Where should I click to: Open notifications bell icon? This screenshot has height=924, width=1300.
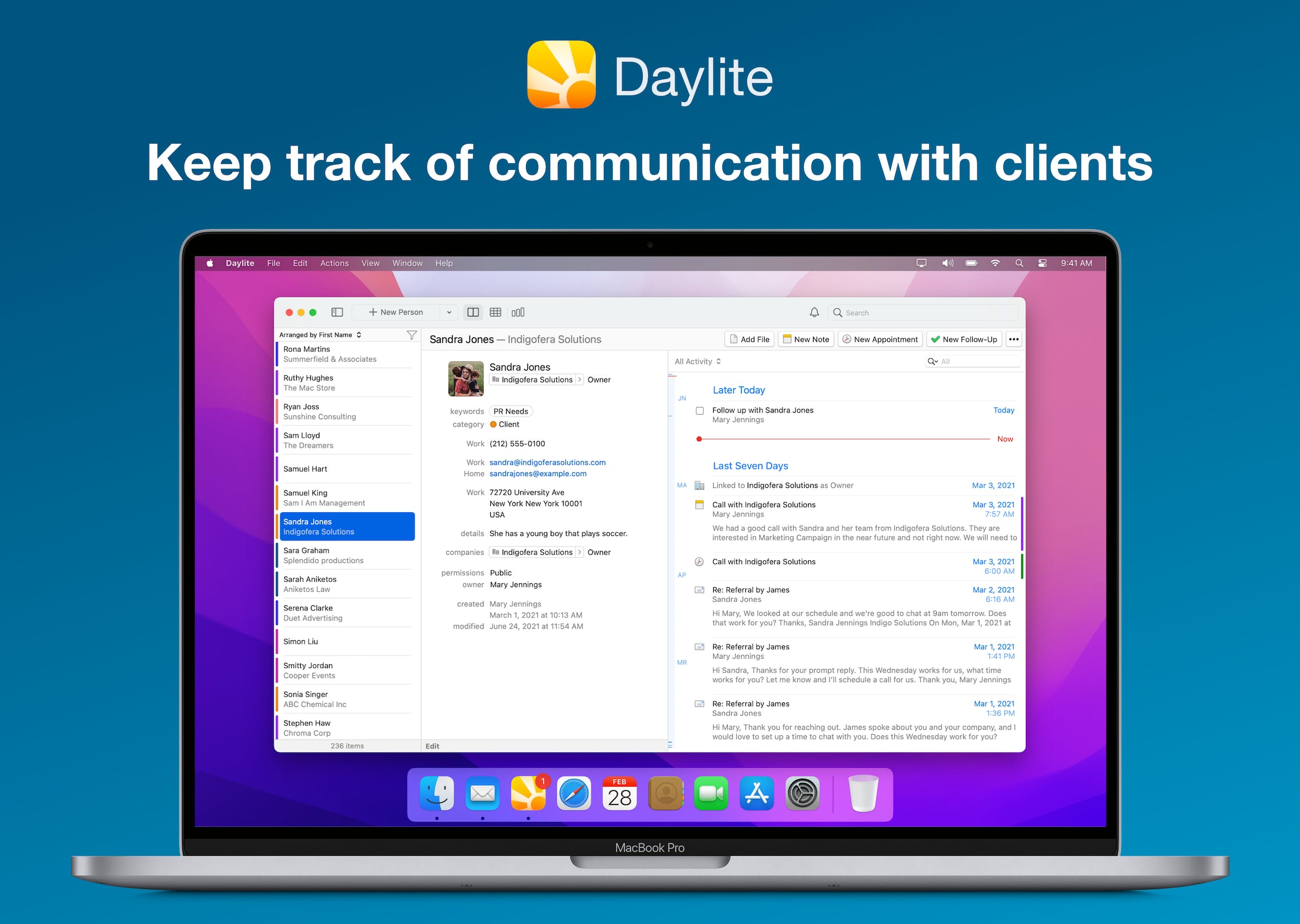(x=814, y=312)
